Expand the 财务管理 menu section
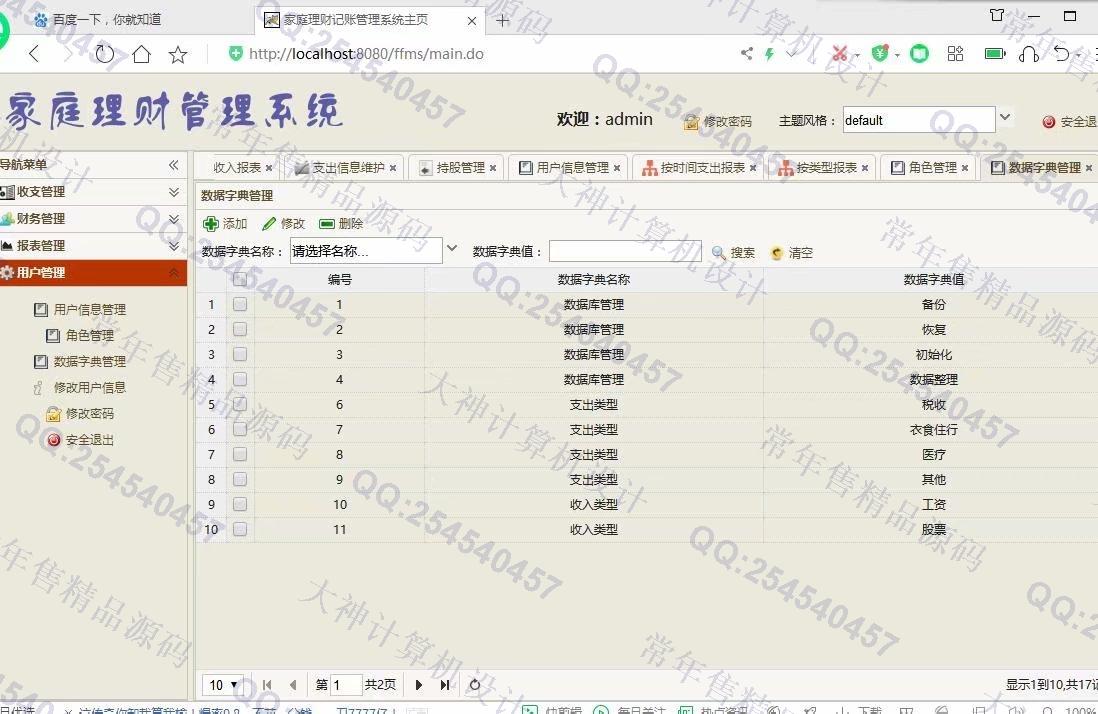Image resolution: width=1098 pixels, height=714 pixels. (x=174, y=219)
